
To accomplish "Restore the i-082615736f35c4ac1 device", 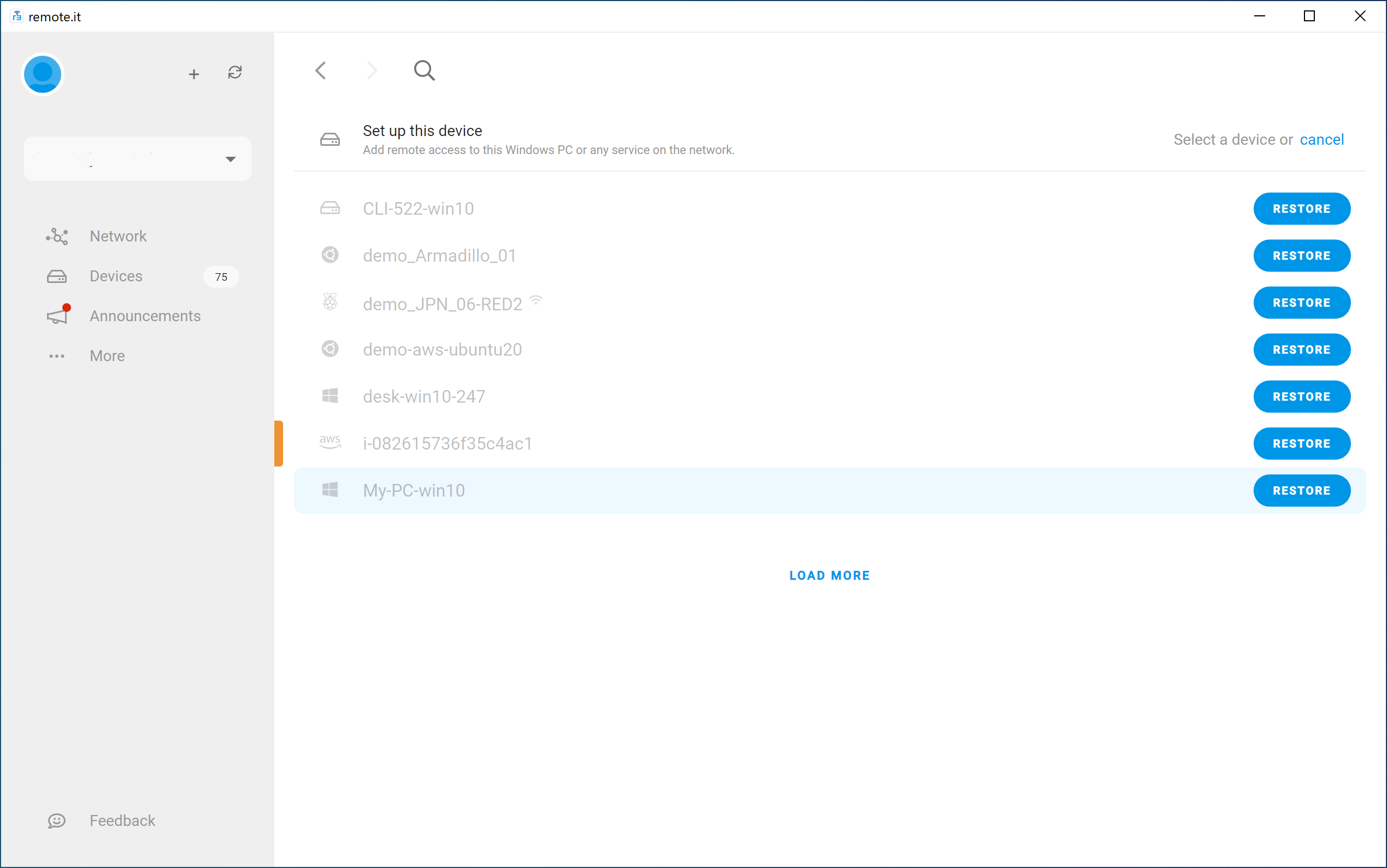I will [x=1302, y=444].
